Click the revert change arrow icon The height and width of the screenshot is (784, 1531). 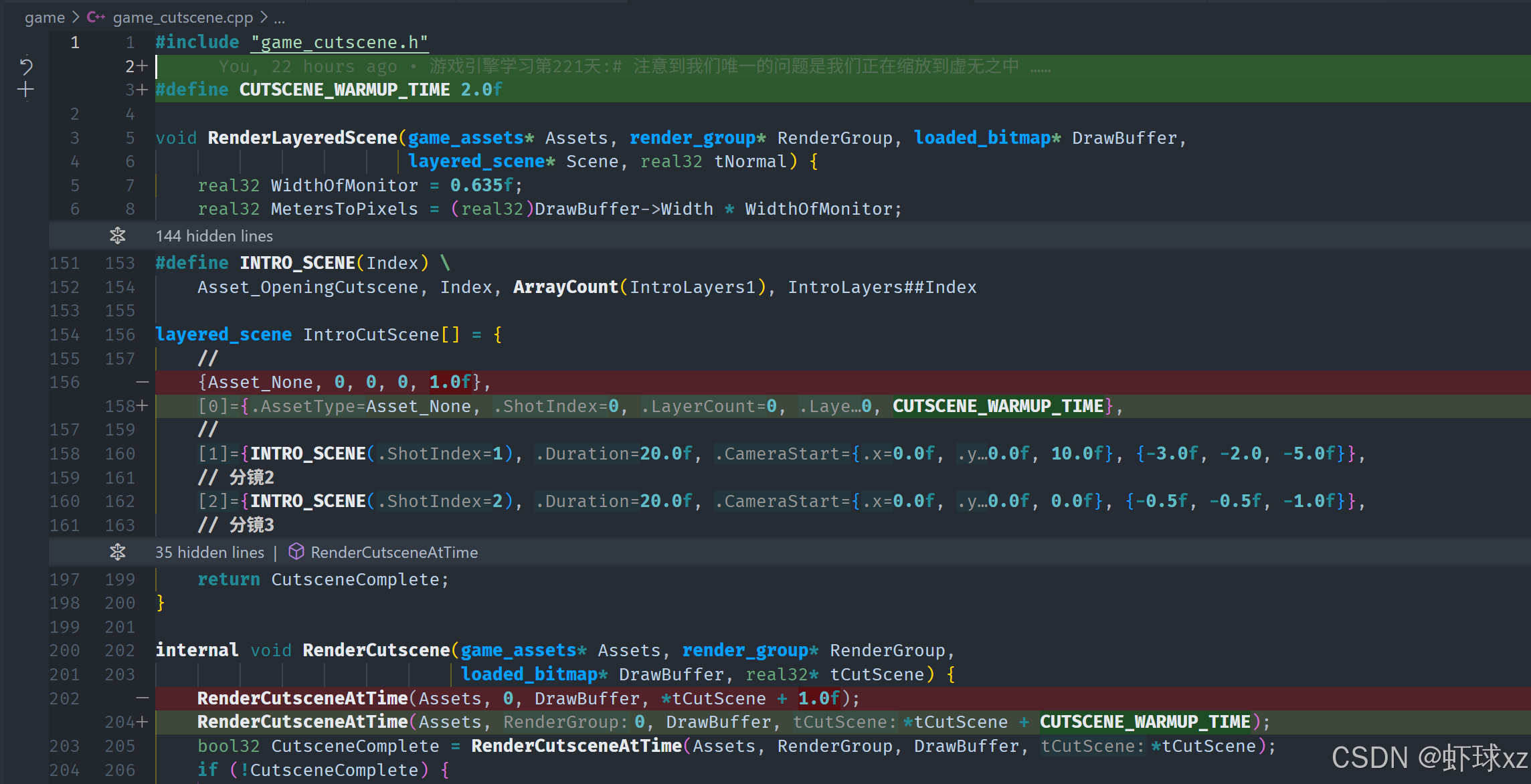point(25,66)
